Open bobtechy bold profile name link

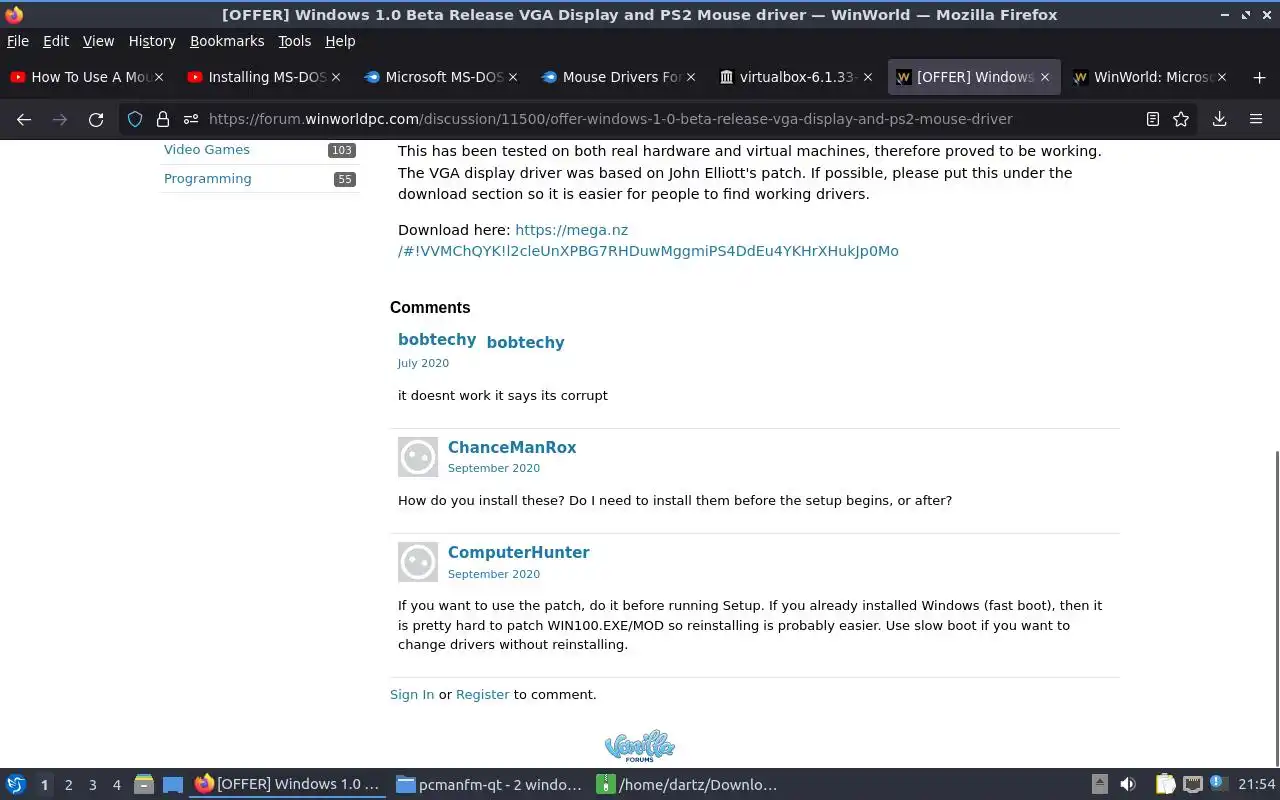tap(526, 342)
